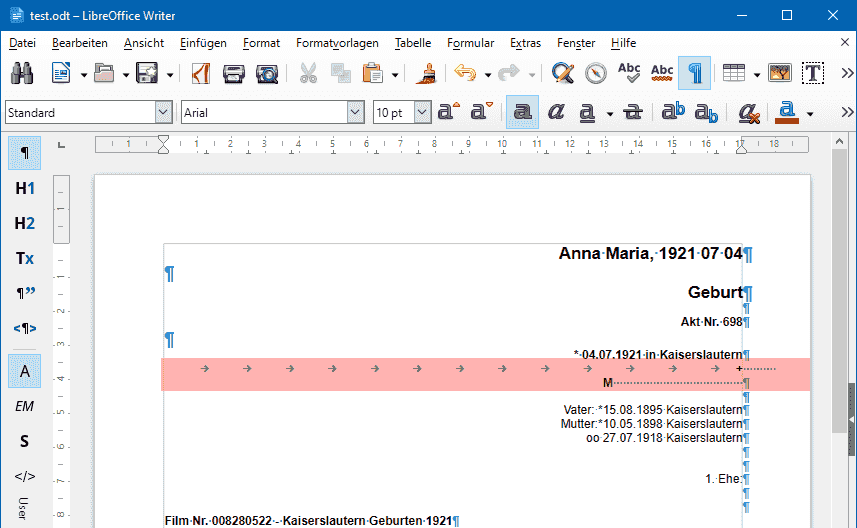This screenshot has height=528, width=857.
Task: Apply Heading 2 style via H2 button
Action: coord(25,224)
